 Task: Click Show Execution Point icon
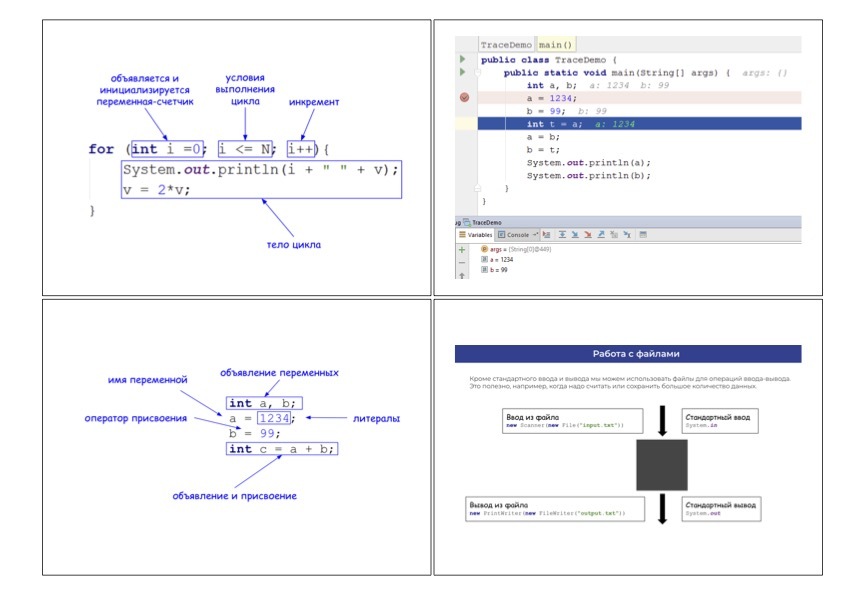click(x=547, y=235)
